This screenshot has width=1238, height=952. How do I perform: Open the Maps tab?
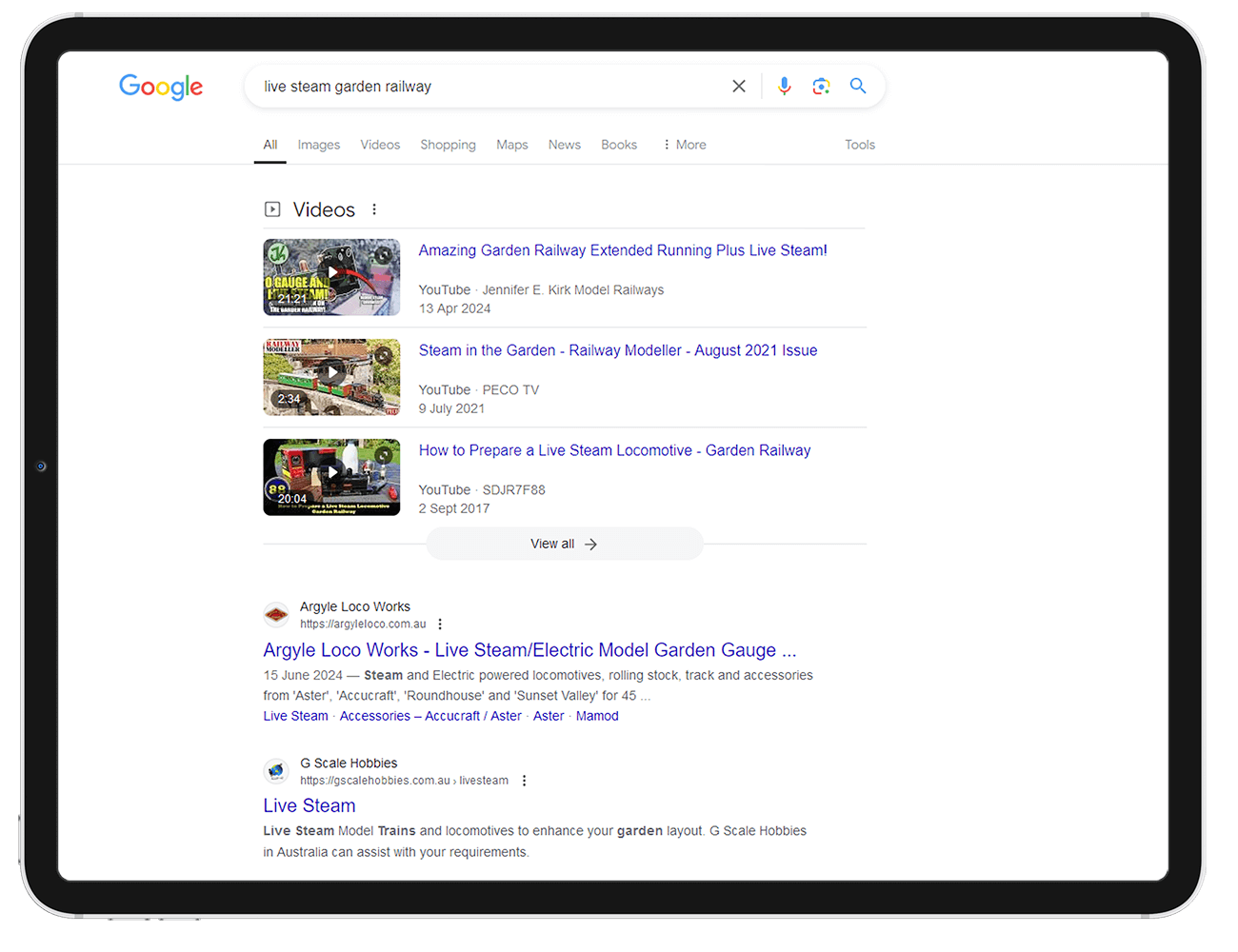511,145
